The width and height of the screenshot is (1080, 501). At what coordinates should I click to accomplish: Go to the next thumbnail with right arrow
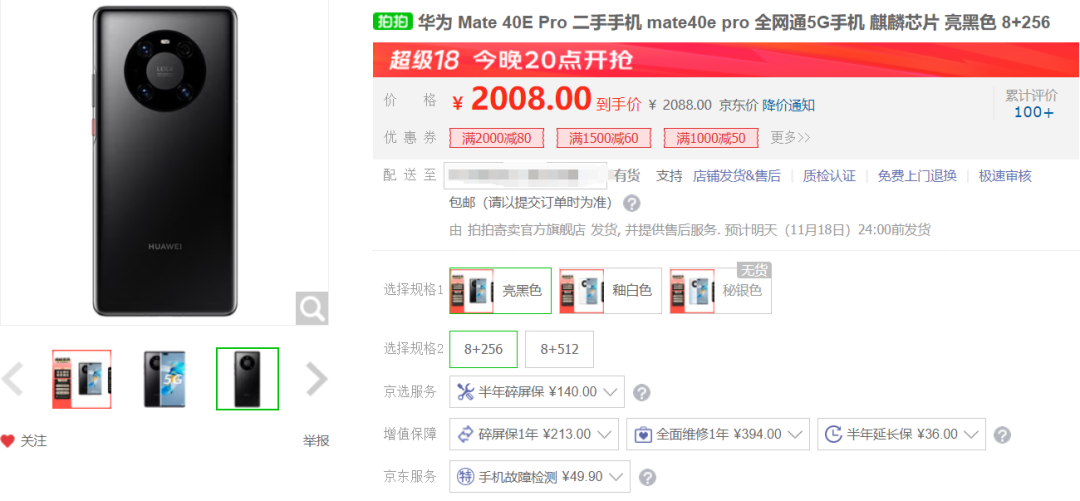[x=316, y=378]
